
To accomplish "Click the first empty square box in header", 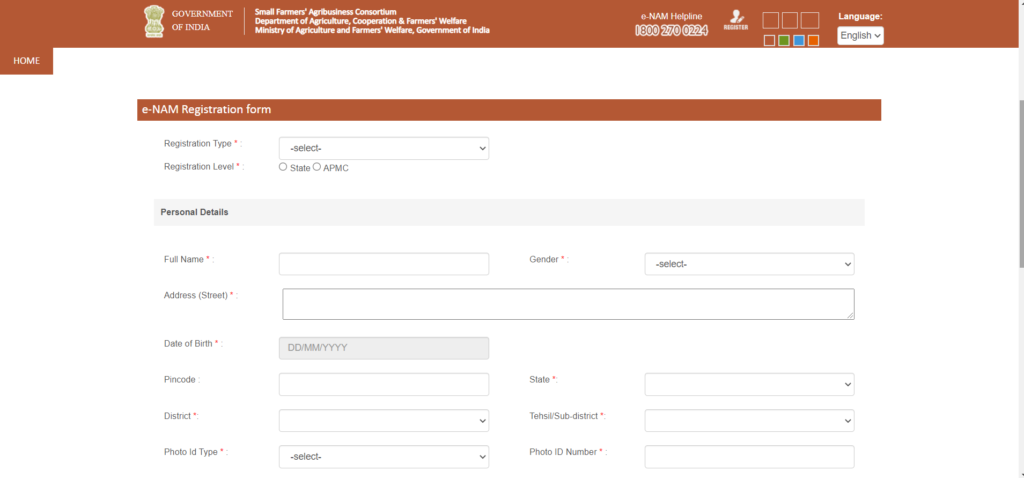I will [770, 20].
